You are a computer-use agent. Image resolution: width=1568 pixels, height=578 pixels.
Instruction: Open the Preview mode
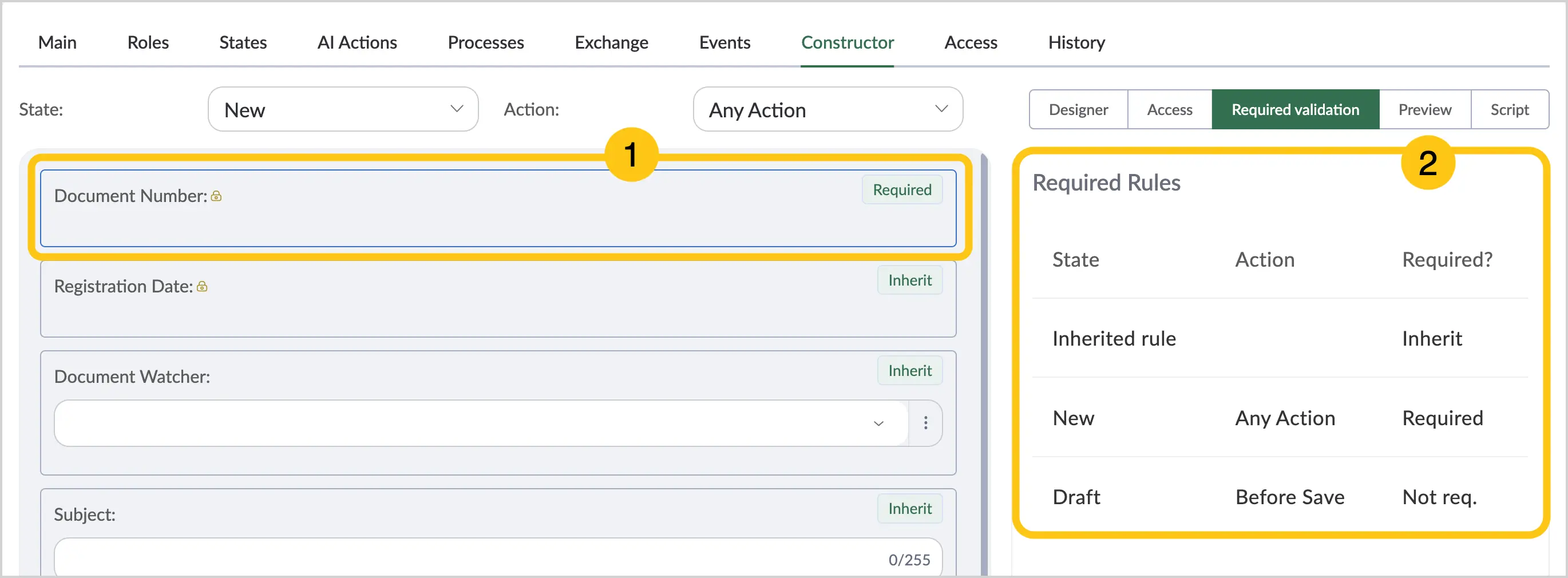1425,109
